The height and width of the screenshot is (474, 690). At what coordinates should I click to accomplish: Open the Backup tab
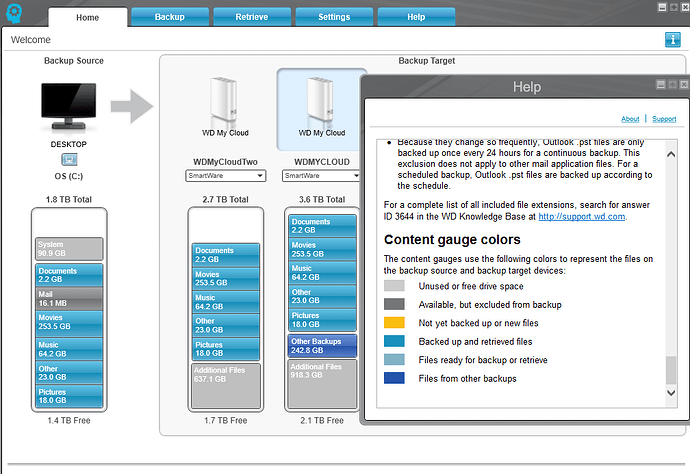(170, 17)
